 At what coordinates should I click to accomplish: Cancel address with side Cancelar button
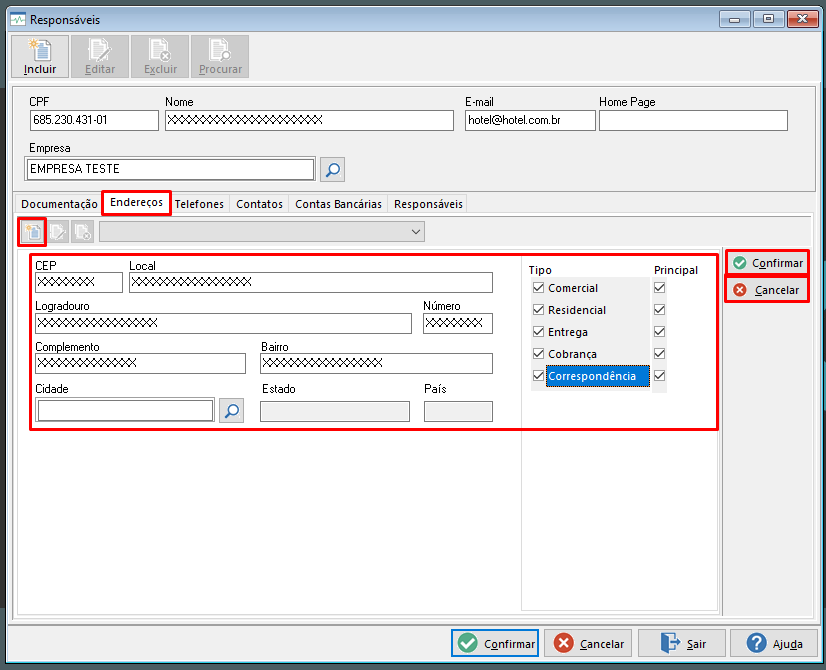[x=768, y=290]
